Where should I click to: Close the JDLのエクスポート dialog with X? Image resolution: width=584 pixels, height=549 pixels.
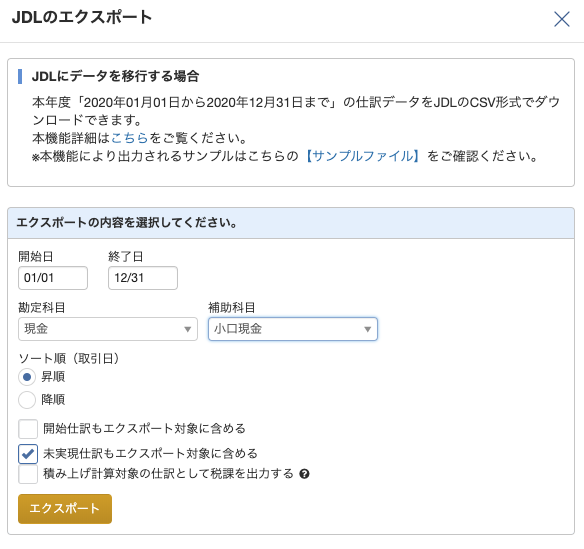coord(561,19)
